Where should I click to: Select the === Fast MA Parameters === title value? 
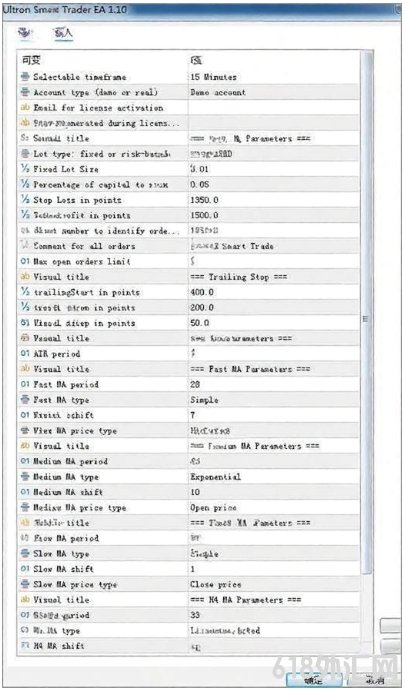[250, 369]
